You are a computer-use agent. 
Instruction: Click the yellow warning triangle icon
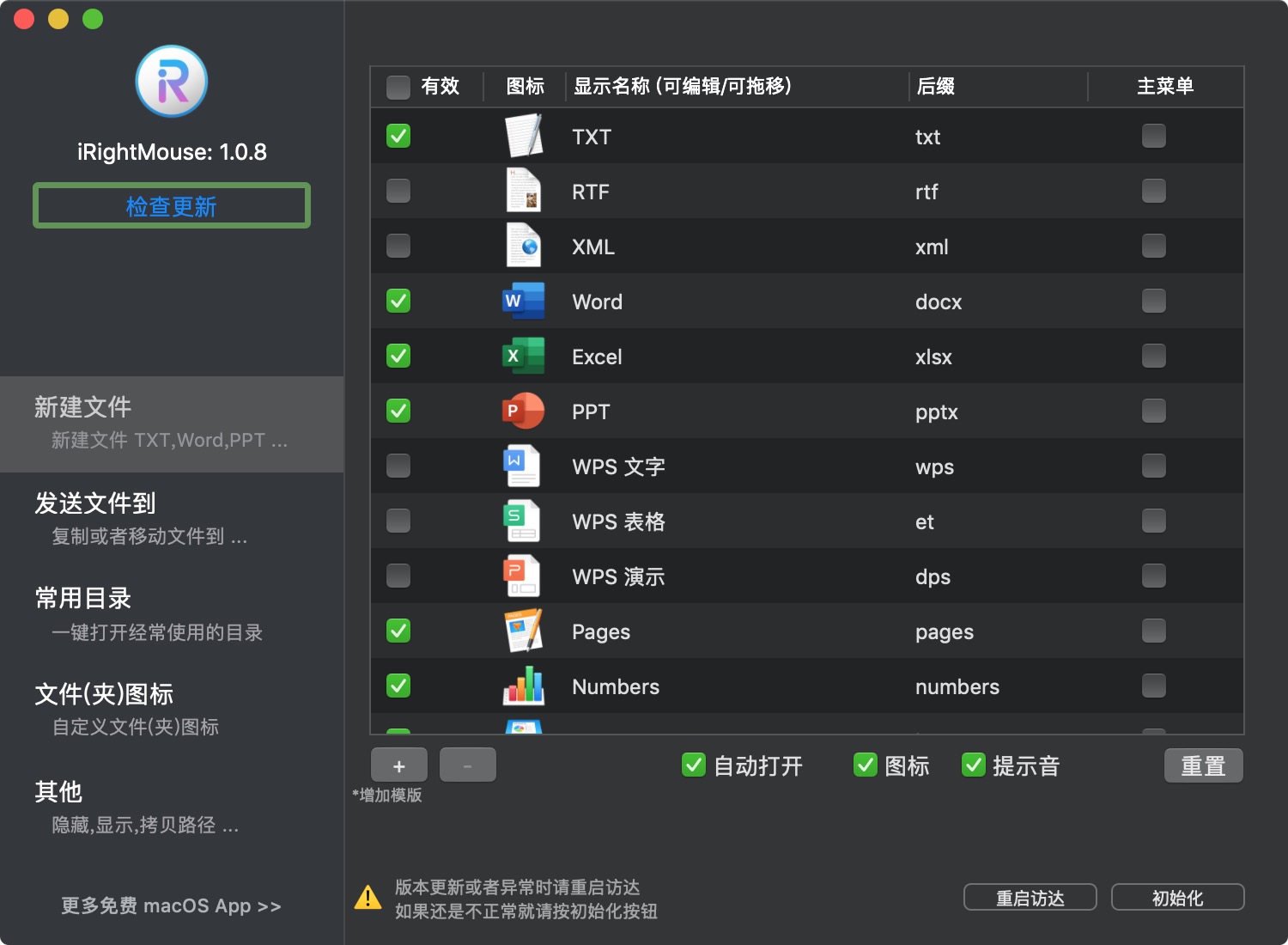pos(368,898)
